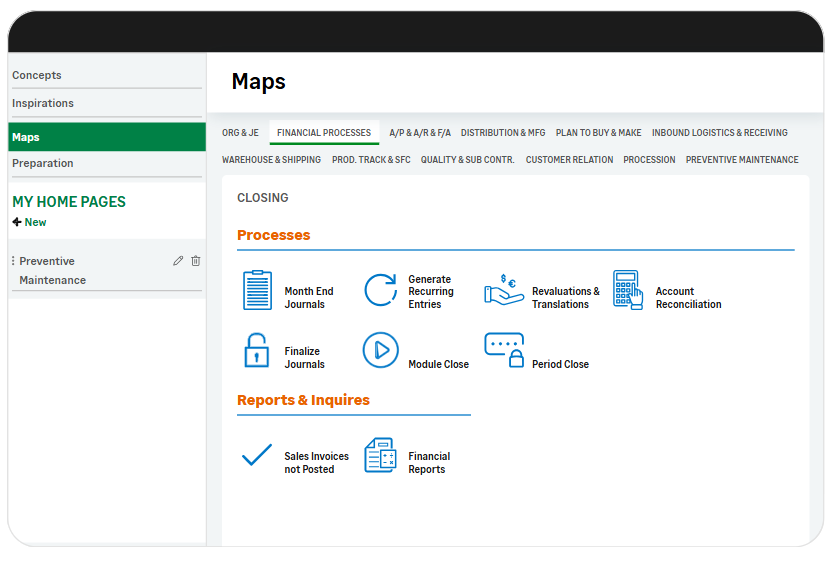Grab the Preventive Maintenance drag handle
This screenshot has height=565, width=830.
(x=13, y=261)
